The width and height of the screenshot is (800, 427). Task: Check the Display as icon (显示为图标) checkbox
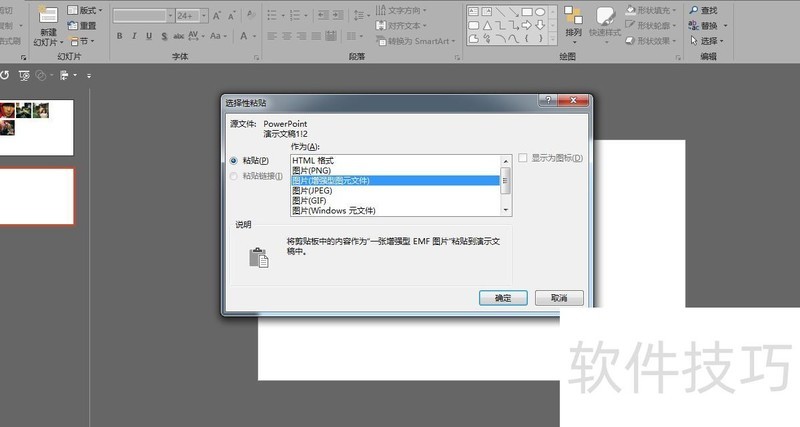coord(522,158)
